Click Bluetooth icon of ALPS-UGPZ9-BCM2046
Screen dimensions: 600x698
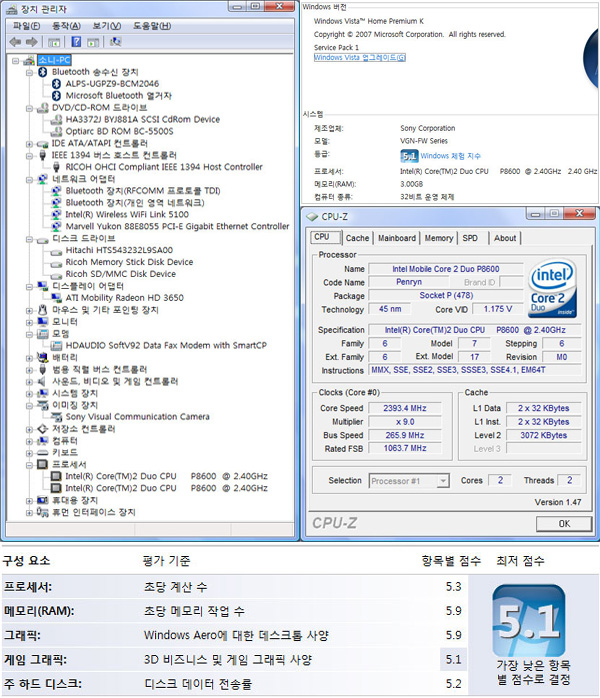(57, 84)
